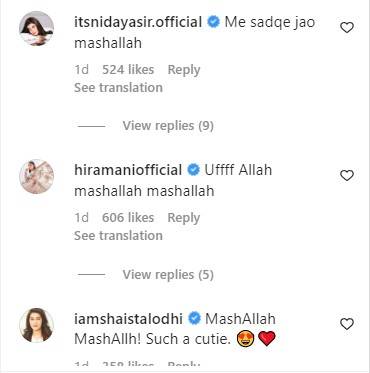The width and height of the screenshot is (370, 373).
Task: Open itsnidayasir.official profile picture
Action: (36, 28)
